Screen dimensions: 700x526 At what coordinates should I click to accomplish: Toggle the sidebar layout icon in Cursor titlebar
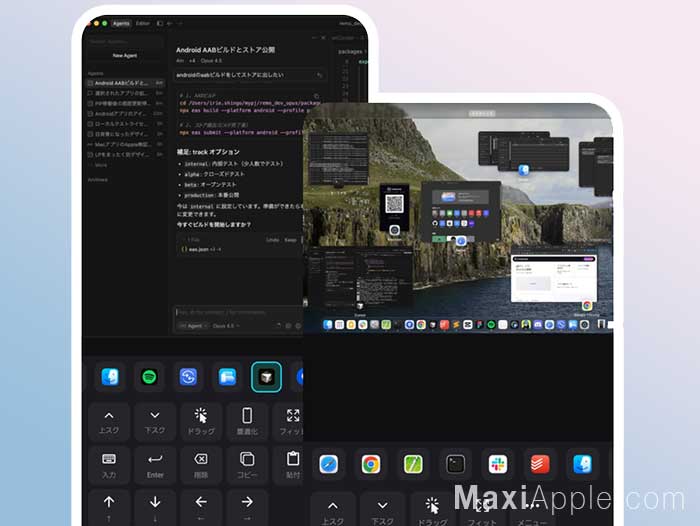pos(160,23)
